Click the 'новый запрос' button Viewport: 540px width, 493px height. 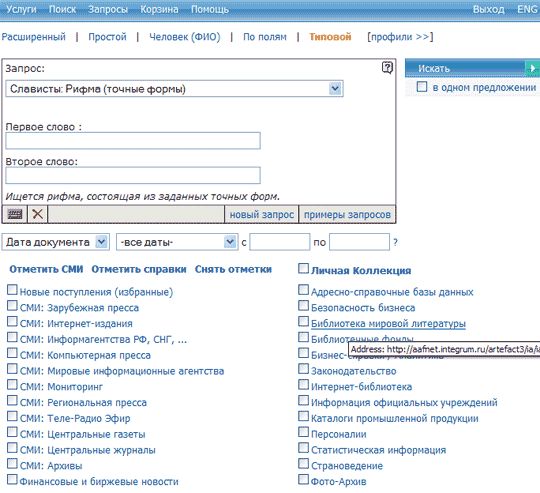click(262, 214)
